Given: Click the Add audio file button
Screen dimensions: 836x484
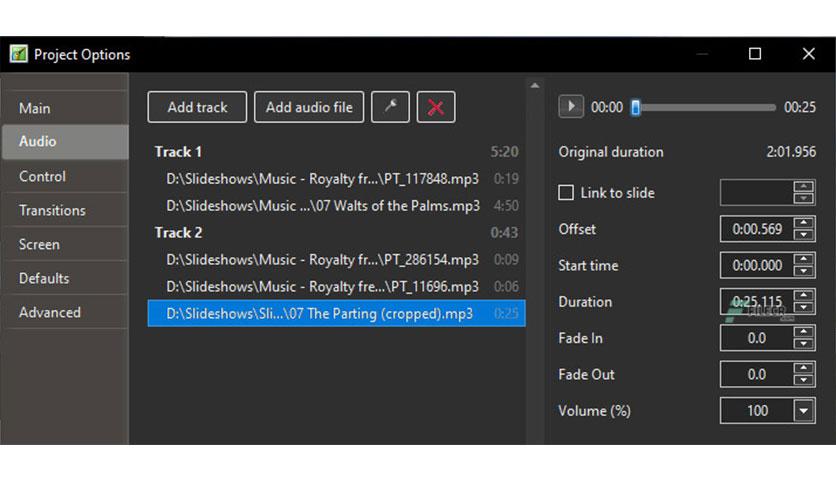Looking at the screenshot, I should pos(309,107).
